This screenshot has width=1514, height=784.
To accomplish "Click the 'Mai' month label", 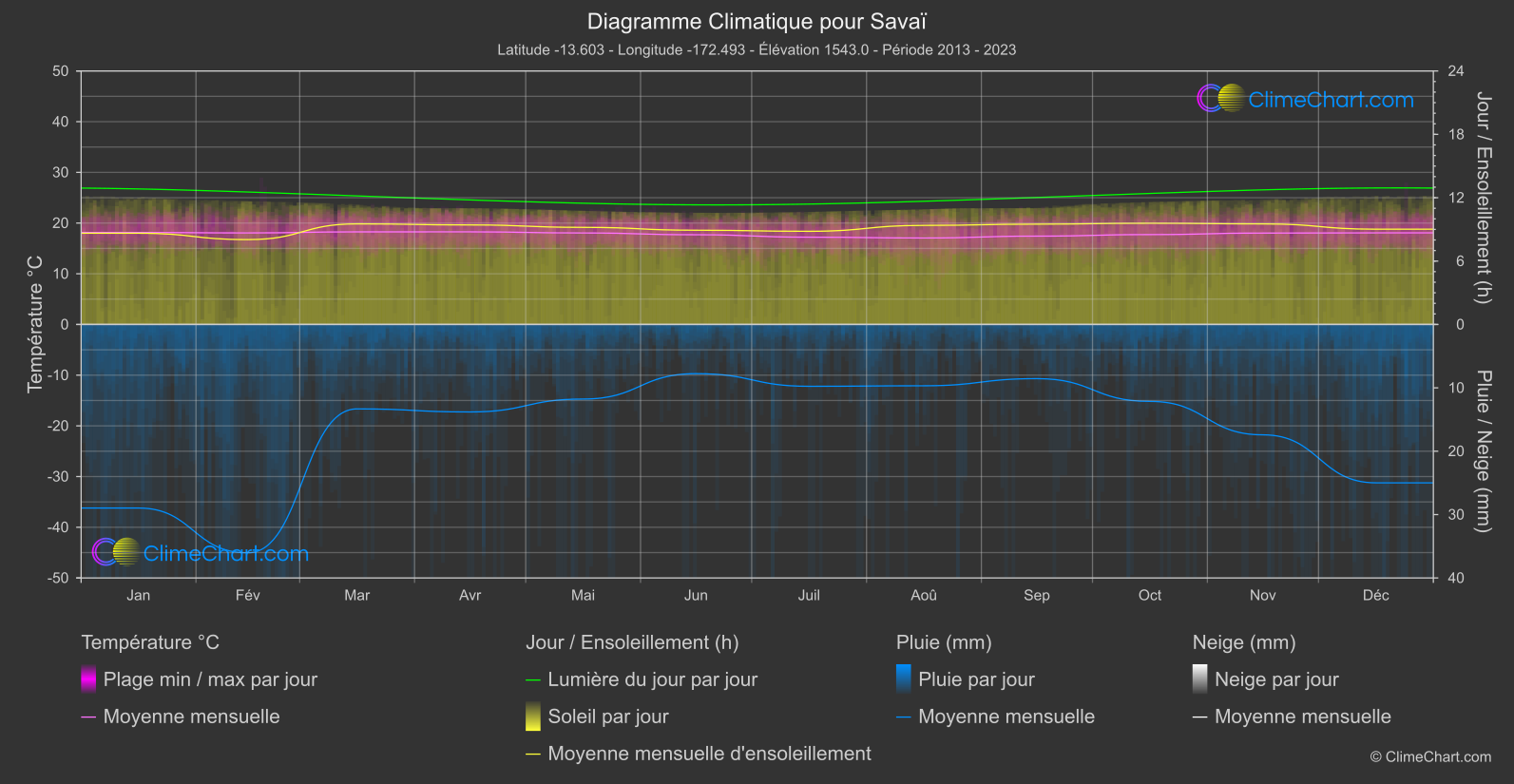I will (583, 595).
